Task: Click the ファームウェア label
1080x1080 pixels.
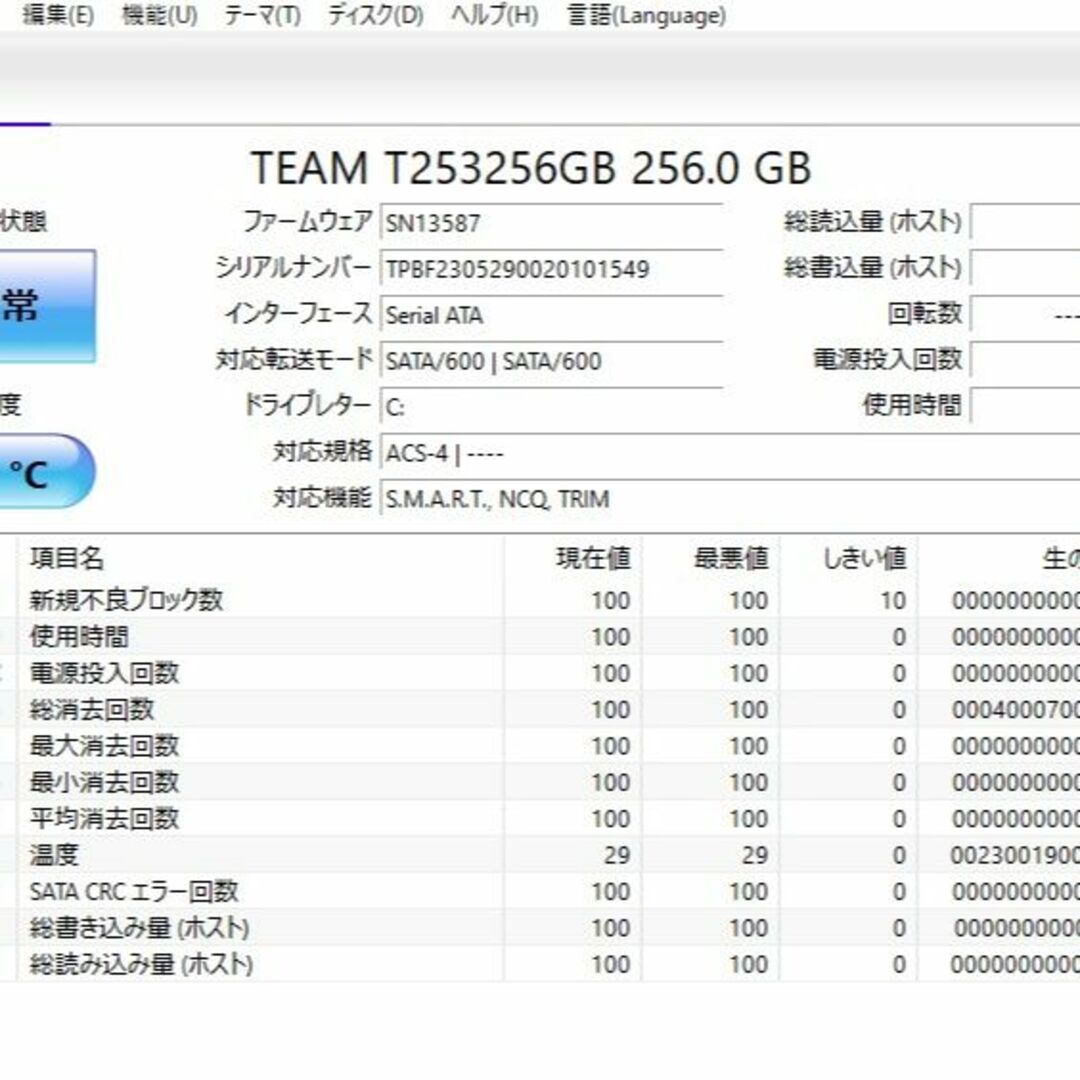Action: [307, 222]
